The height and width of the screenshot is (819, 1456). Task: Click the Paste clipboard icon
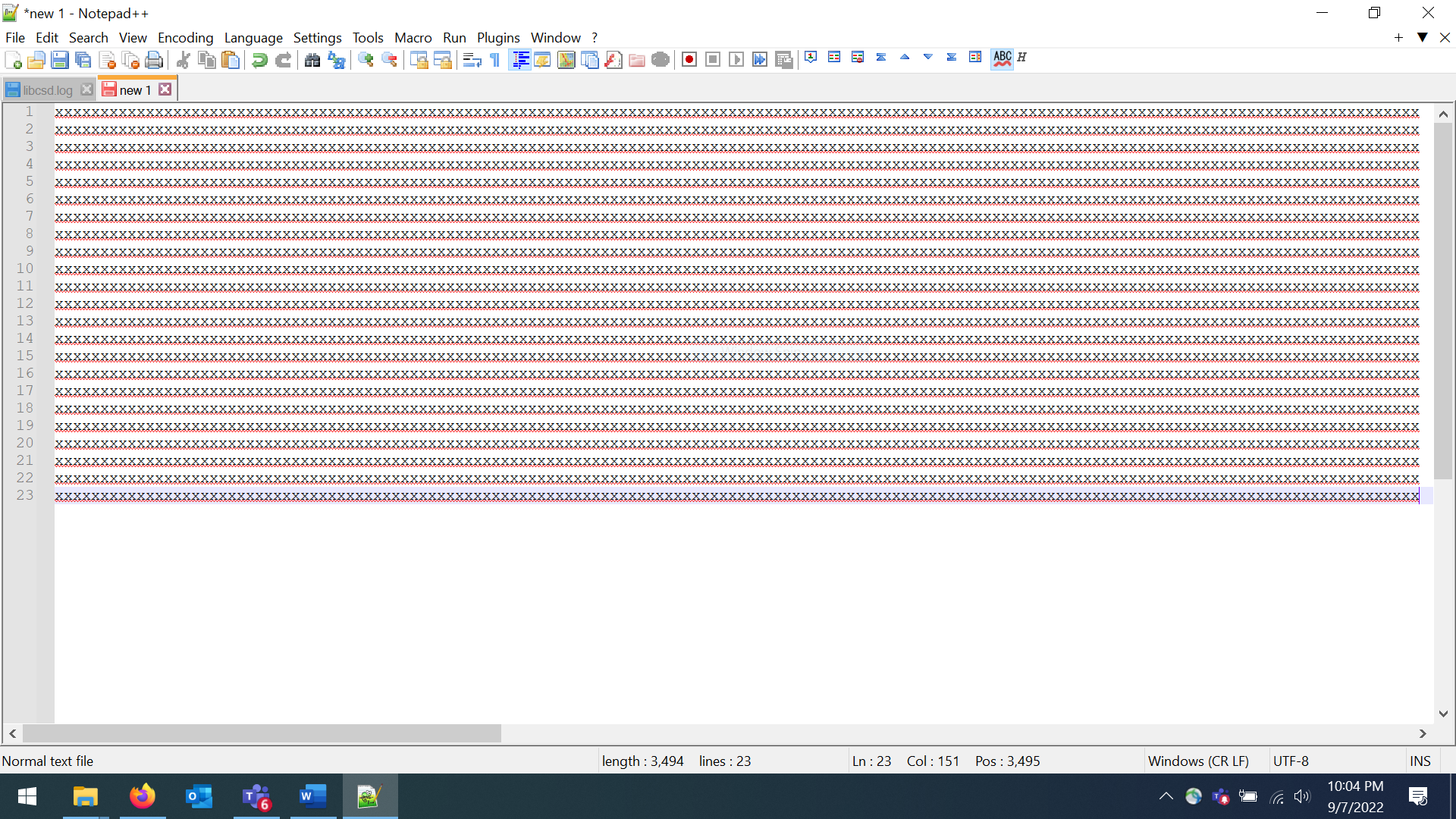pyautogui.click(x=231, y=60)
